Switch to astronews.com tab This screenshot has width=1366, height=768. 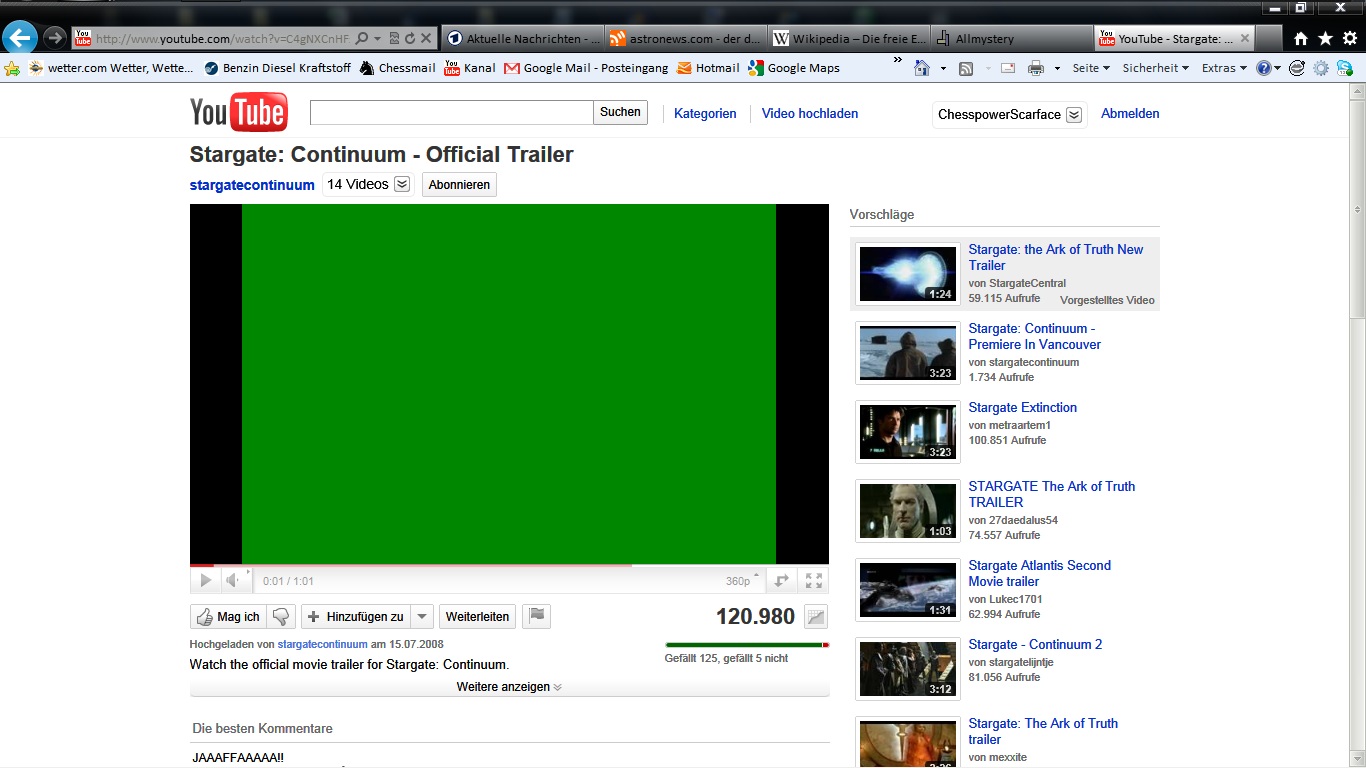tap(685, 39)
